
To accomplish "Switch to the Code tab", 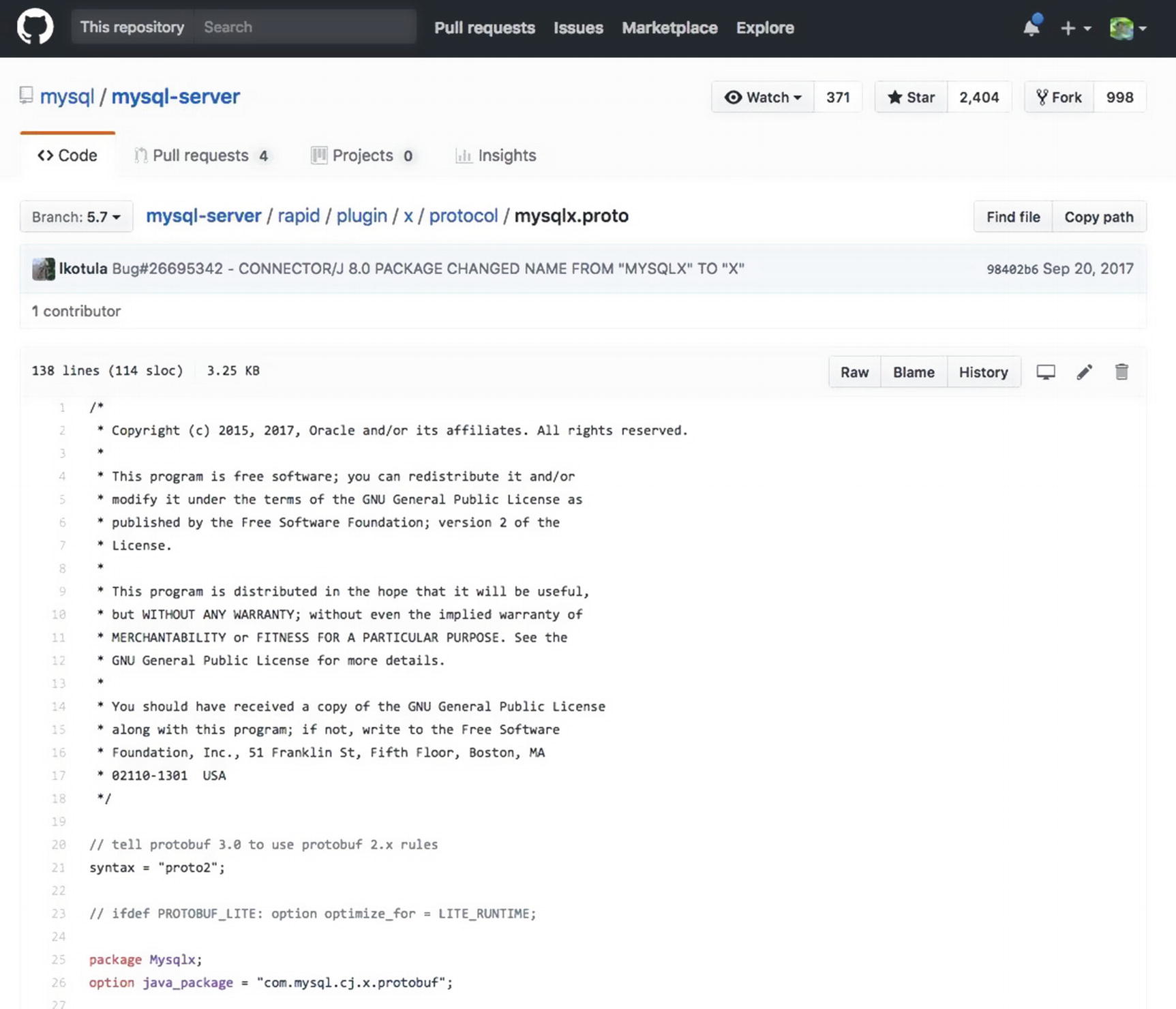I will [x=67, y=155].
